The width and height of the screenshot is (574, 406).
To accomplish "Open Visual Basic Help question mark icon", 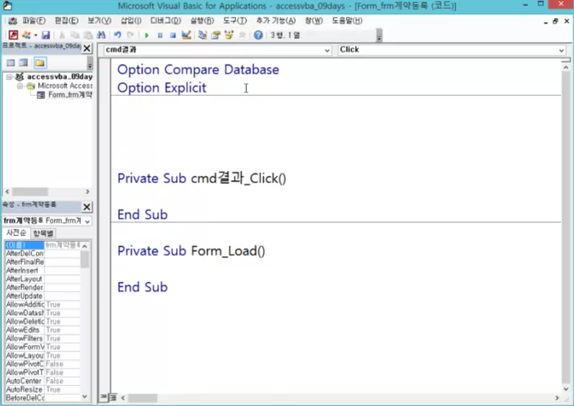I will [258, 35].
